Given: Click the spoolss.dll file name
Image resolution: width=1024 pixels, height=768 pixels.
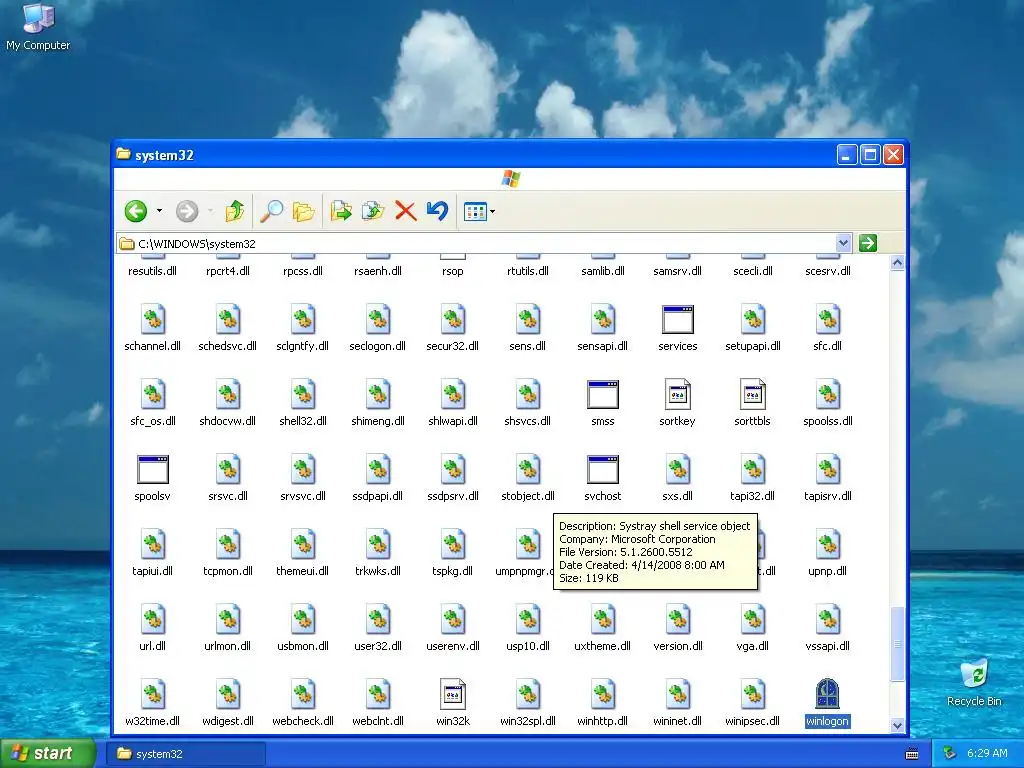Looking at the screenshot, I should [x=827, y=421].
